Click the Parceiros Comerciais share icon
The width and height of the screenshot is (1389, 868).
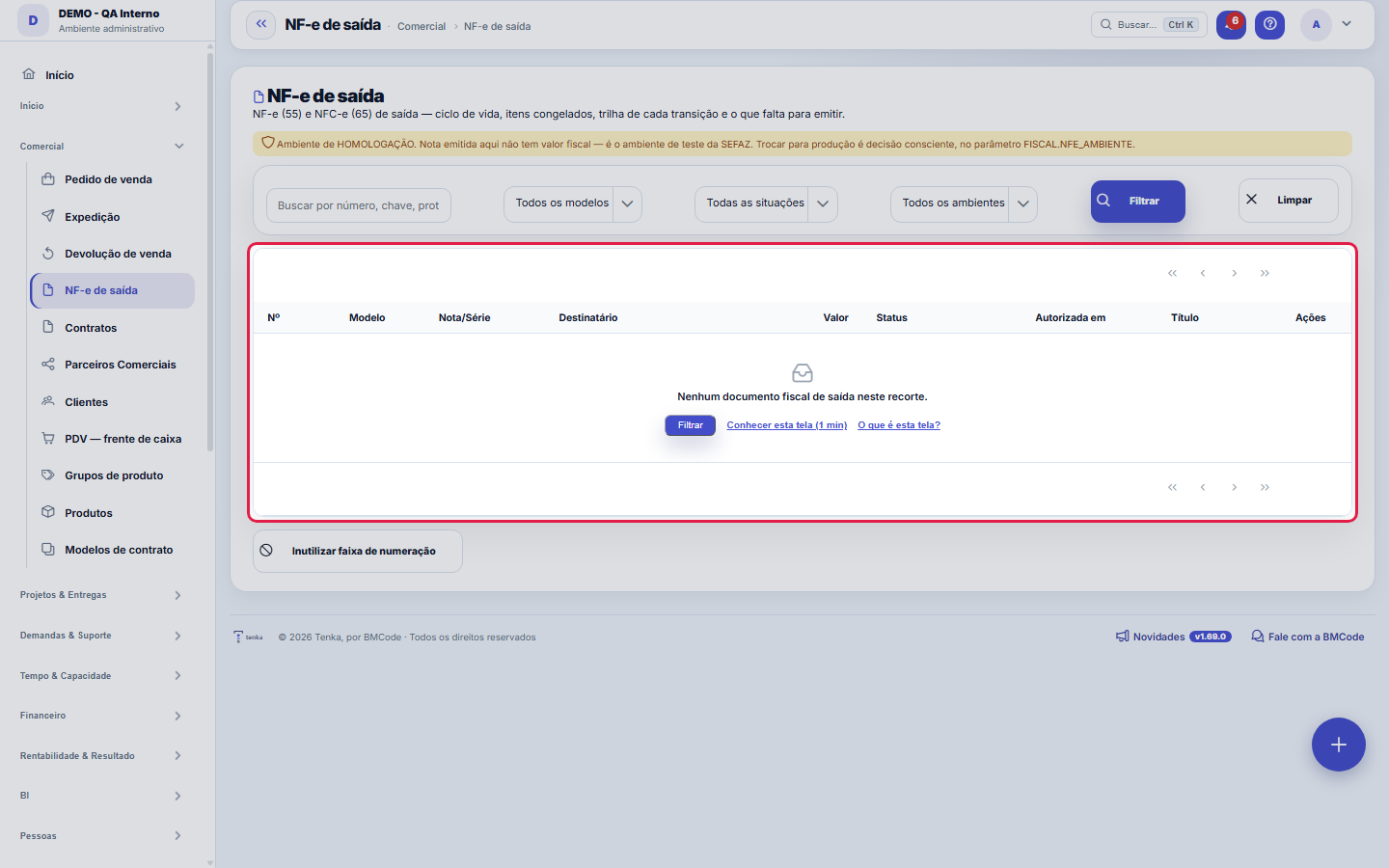[48, 365]
